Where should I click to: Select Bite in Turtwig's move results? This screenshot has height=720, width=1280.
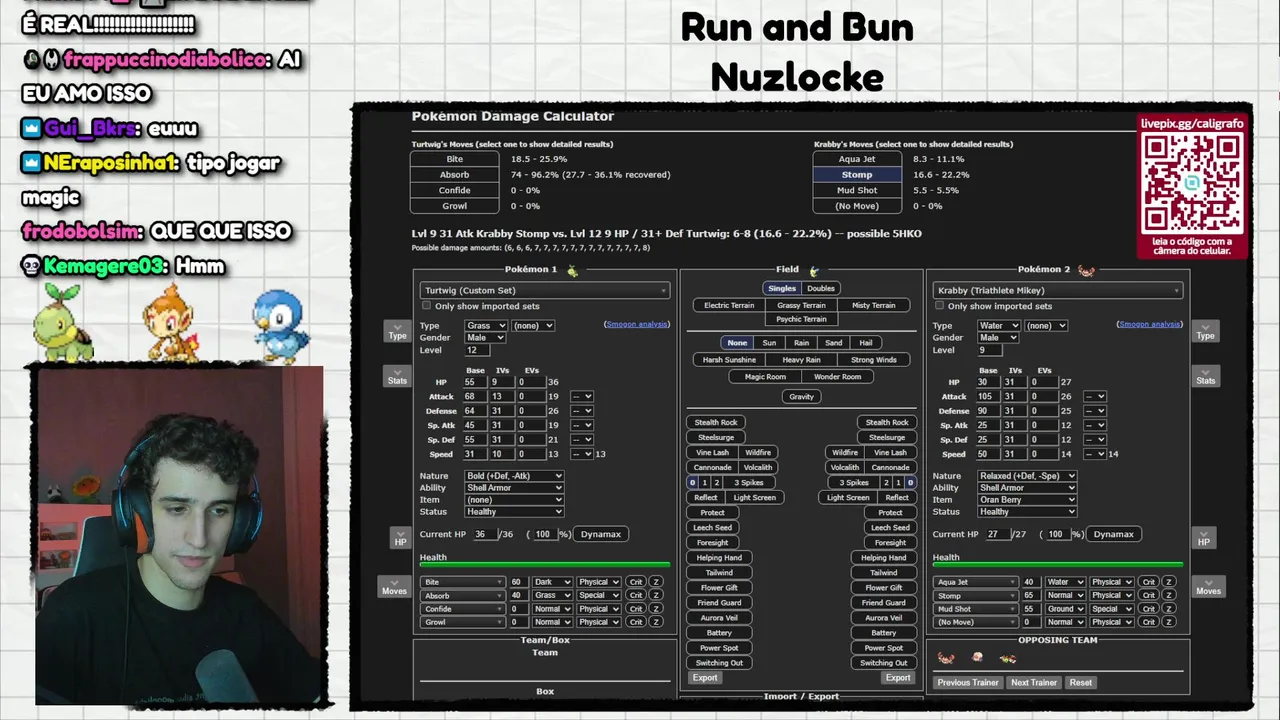454,159
